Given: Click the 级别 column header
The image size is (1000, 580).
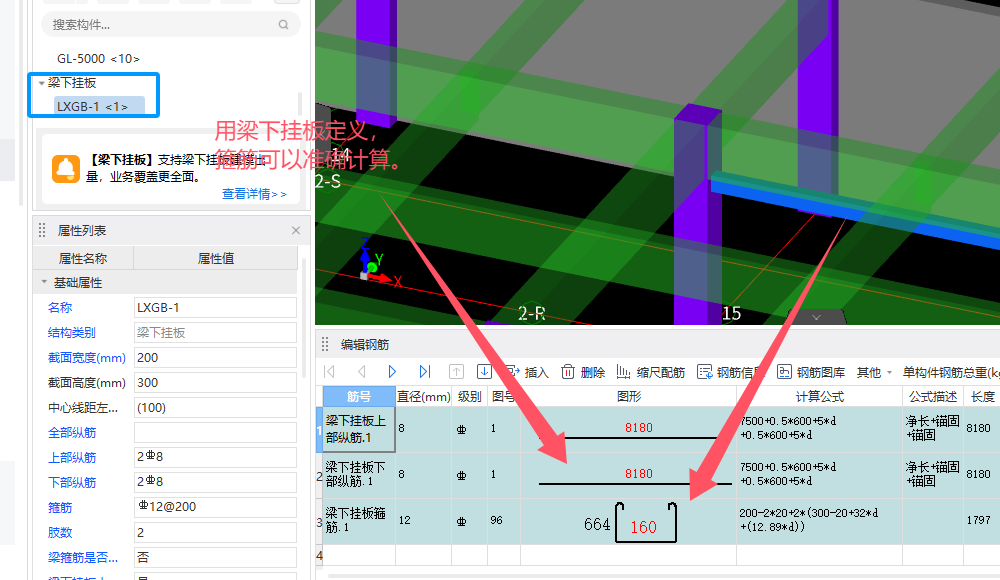Looking at the screenshot, I should click(x=469, y=396).
